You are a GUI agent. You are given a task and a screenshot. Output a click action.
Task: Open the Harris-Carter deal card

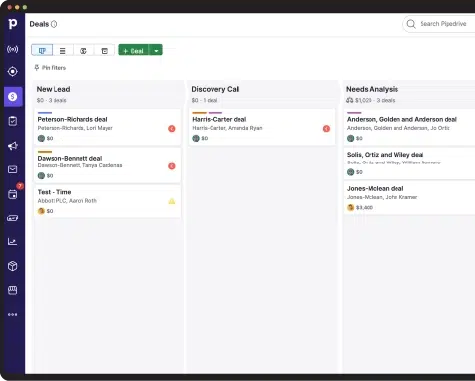click(x=262, y=127)
